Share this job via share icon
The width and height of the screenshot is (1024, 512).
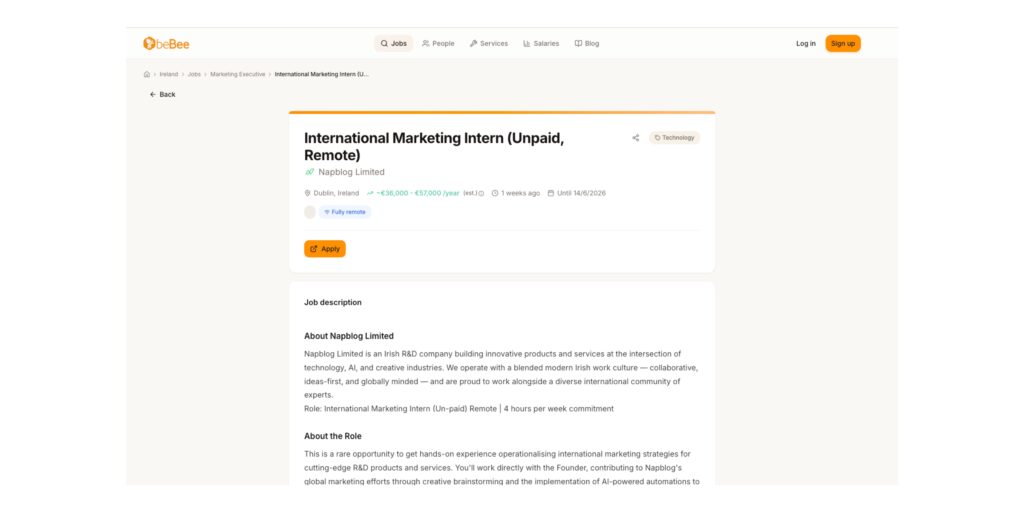[x=635, y=138]
